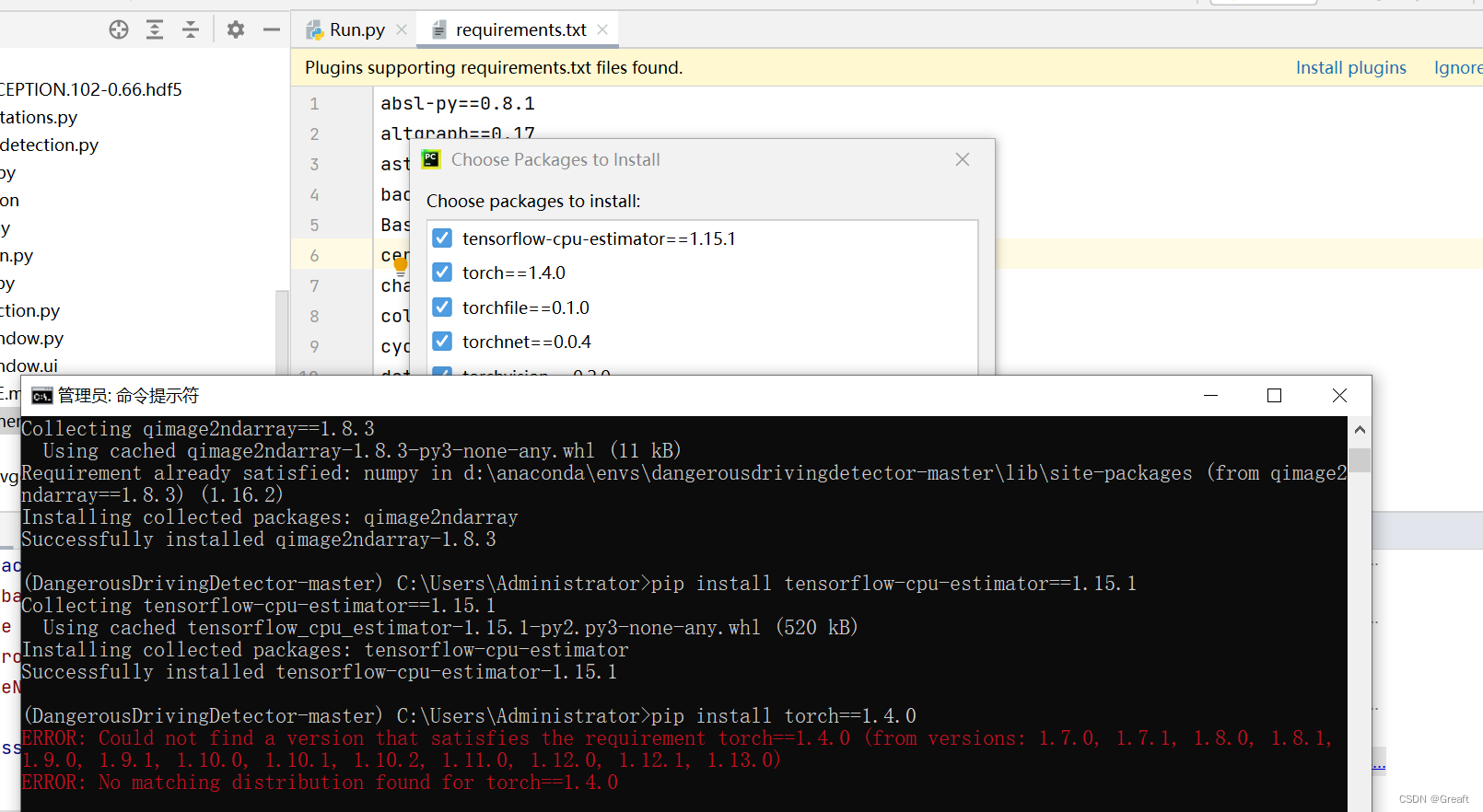Click the absl-py==0.8.1 line in editor
Viewport: 1483px width, 812px height.
point(458,103)
